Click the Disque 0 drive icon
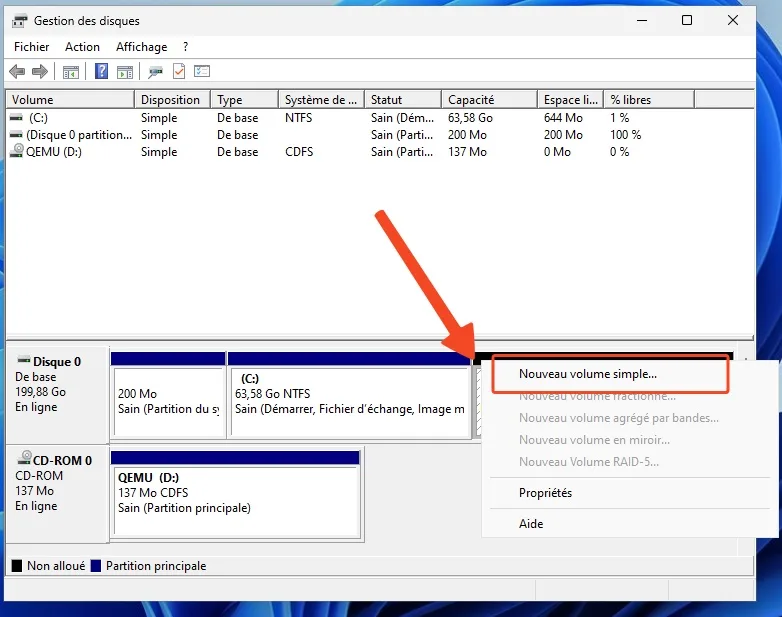This screenshot has width=782, height=617. click(x=24, y=360)
